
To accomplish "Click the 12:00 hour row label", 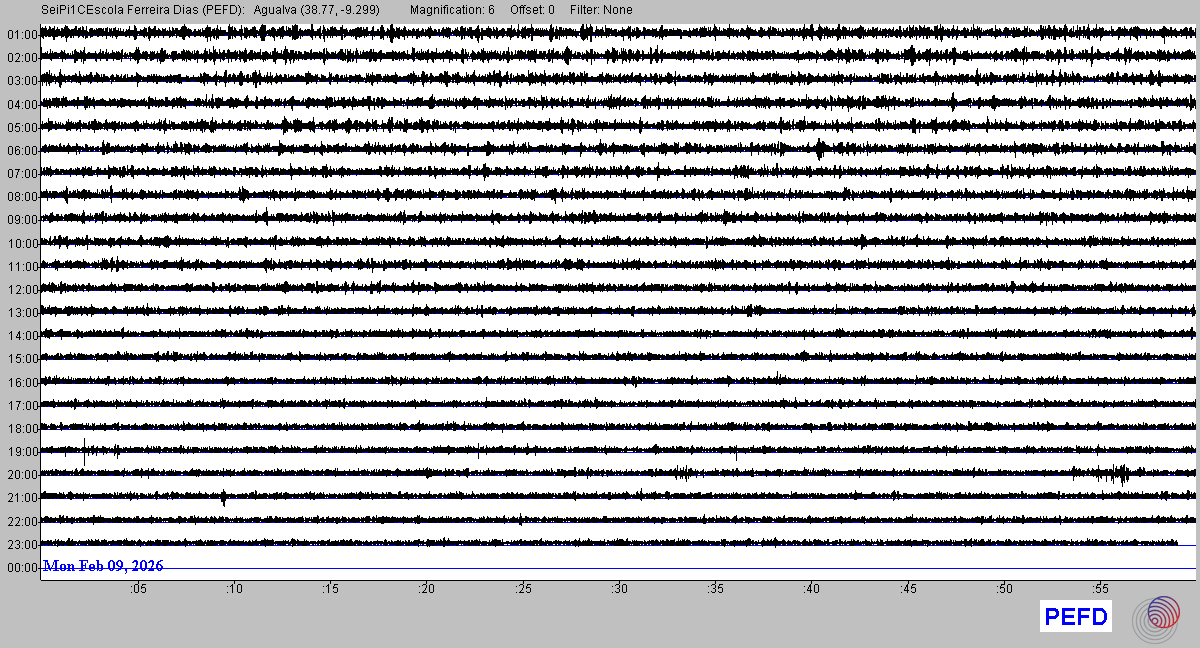I will coord(22,290).
